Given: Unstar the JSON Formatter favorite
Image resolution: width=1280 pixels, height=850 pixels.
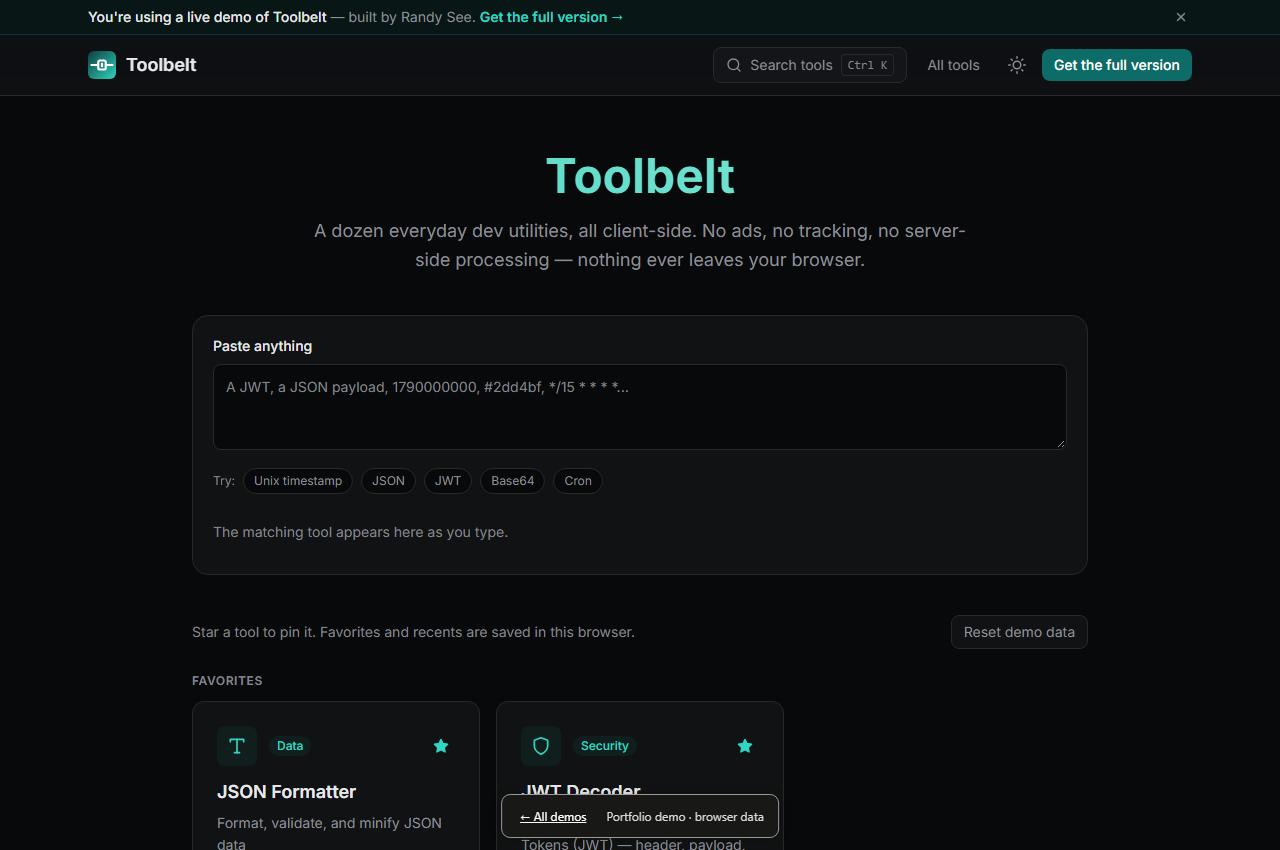Looking at the screenshot, I should [441, 746].
